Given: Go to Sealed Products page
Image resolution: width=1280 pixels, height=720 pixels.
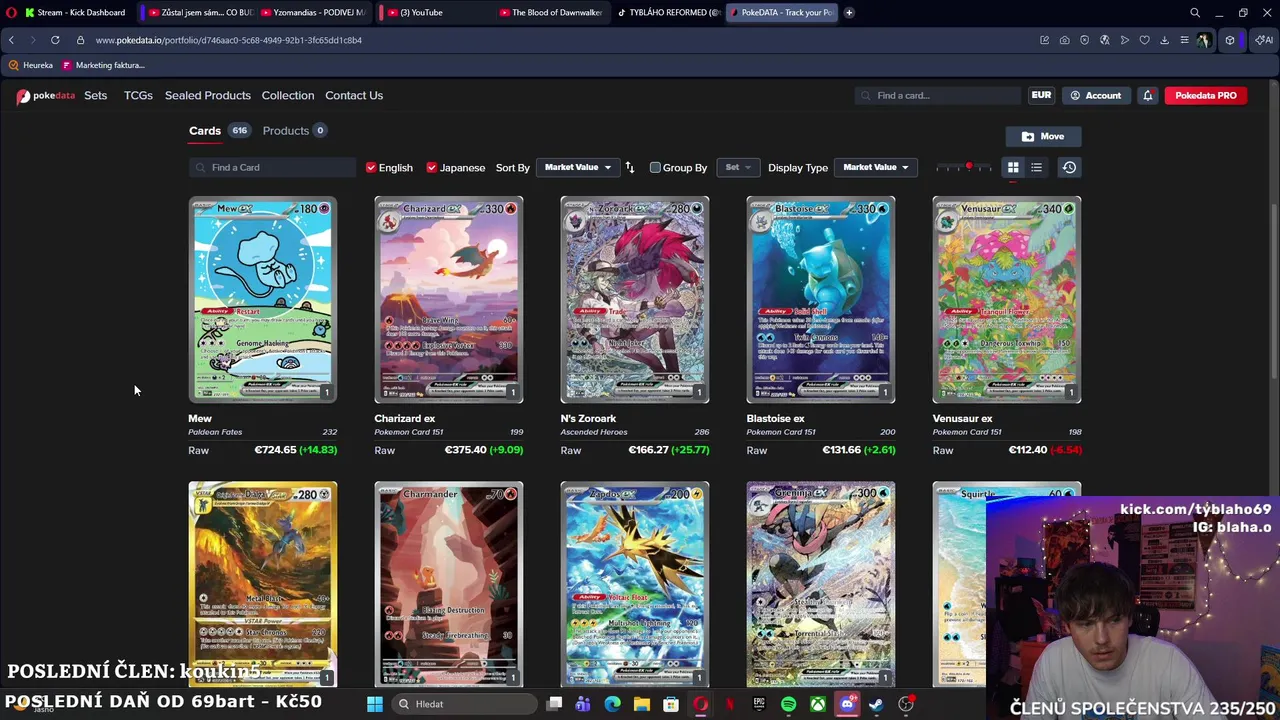Looking at the screenshot, I should click(x=207, y=95).
